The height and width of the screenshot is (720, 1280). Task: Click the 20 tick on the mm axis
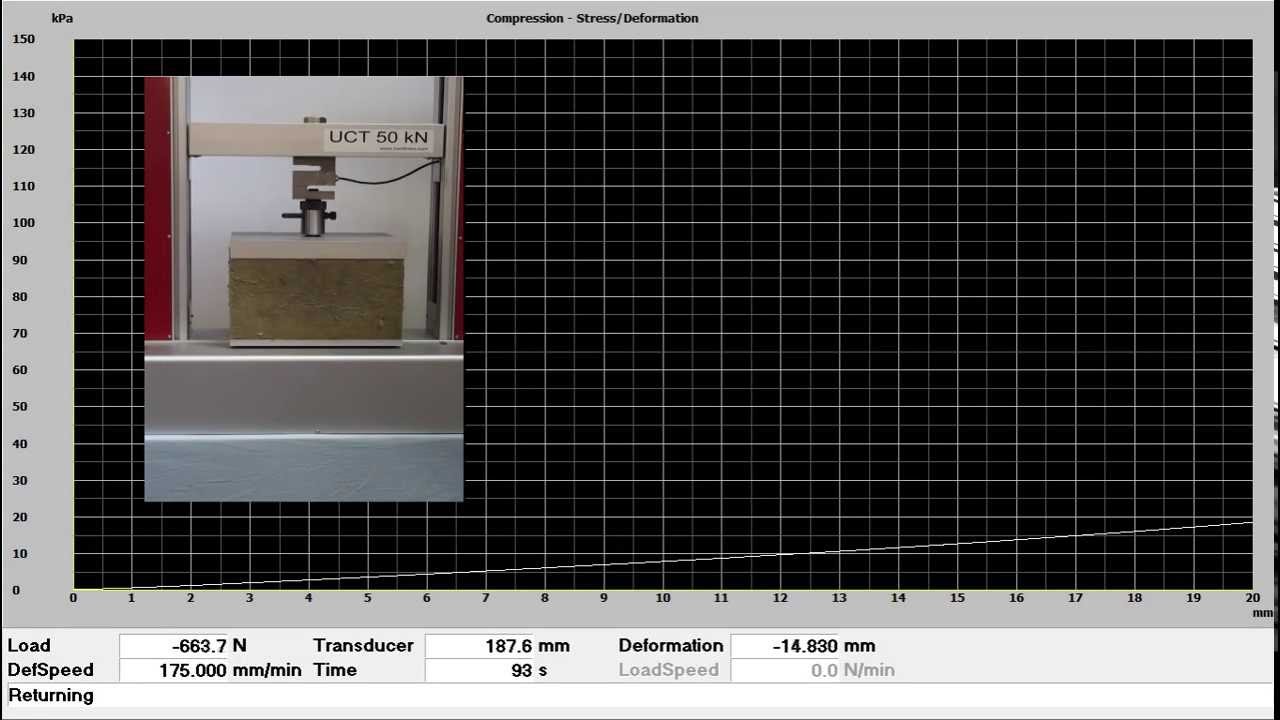coord(1252,598)
